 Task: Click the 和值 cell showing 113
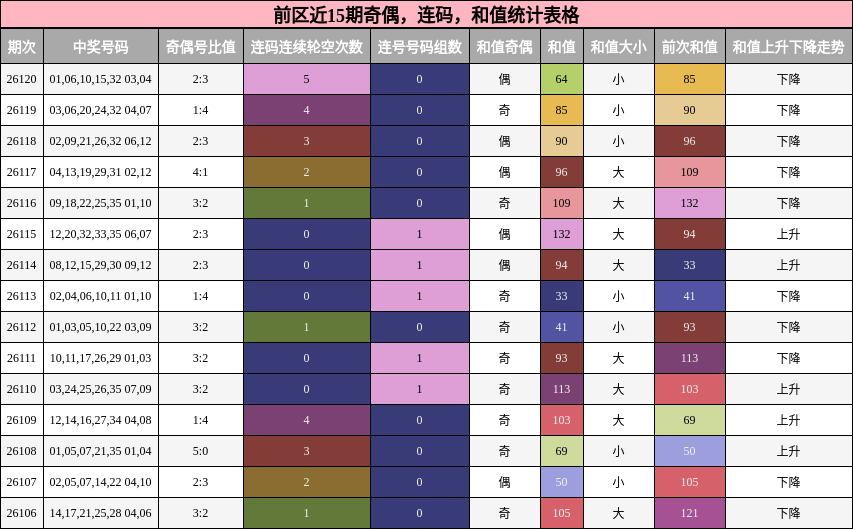[x=562, y=389]
